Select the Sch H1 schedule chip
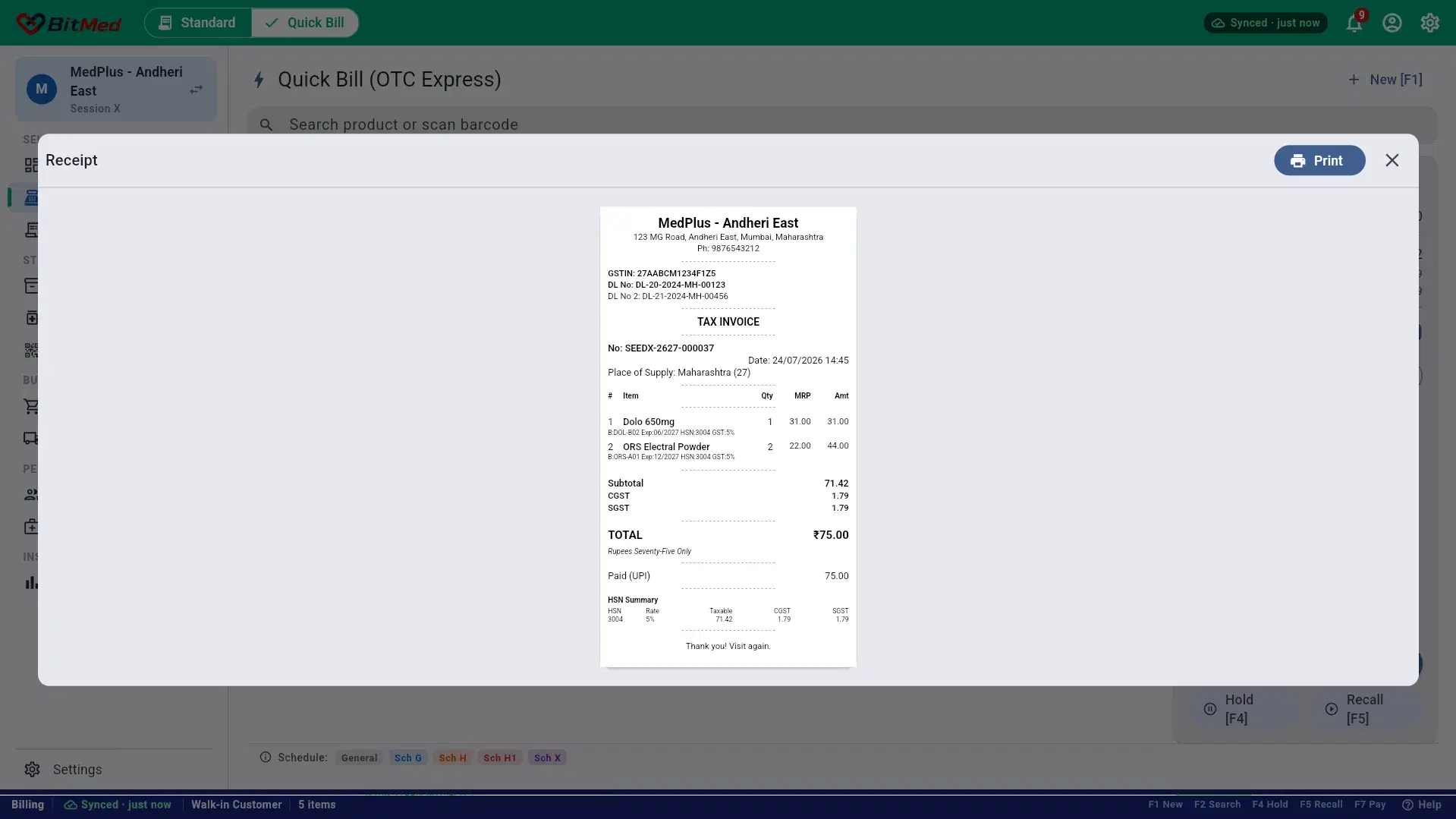1456x819 pixels. tap(500, 758)
